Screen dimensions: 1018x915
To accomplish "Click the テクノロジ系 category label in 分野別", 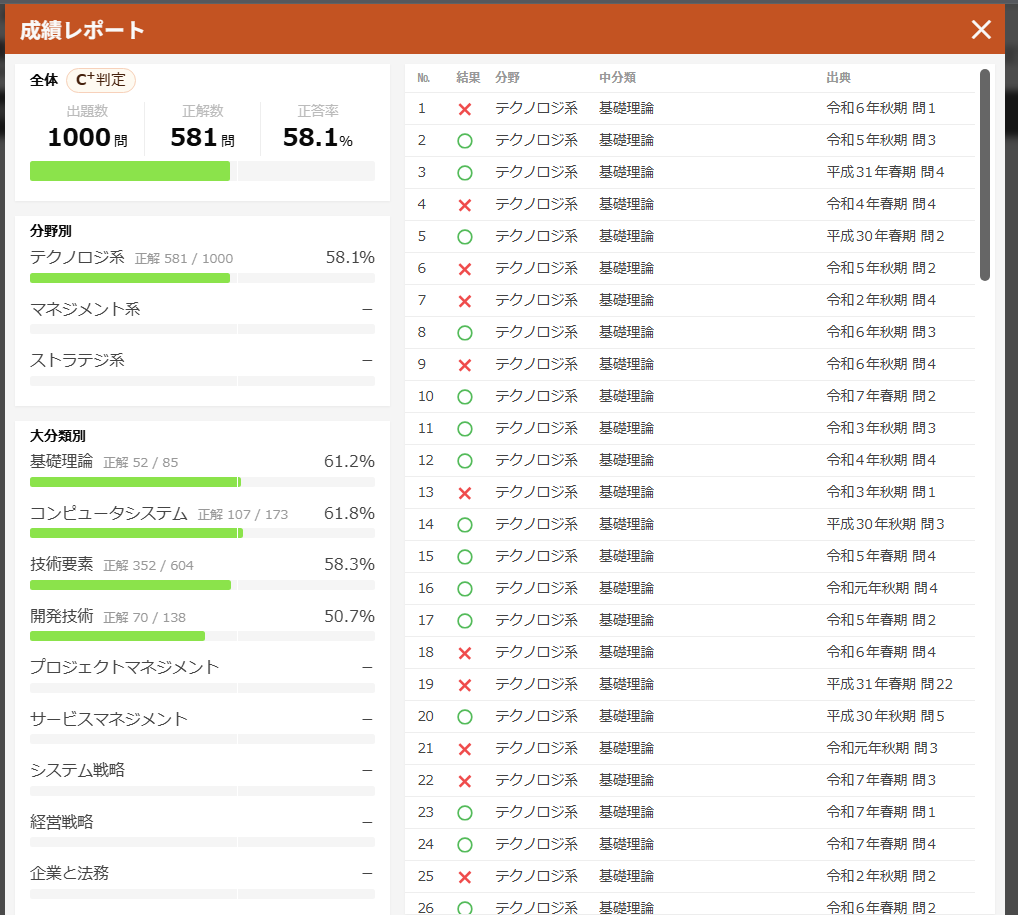I will pos(77,257).
